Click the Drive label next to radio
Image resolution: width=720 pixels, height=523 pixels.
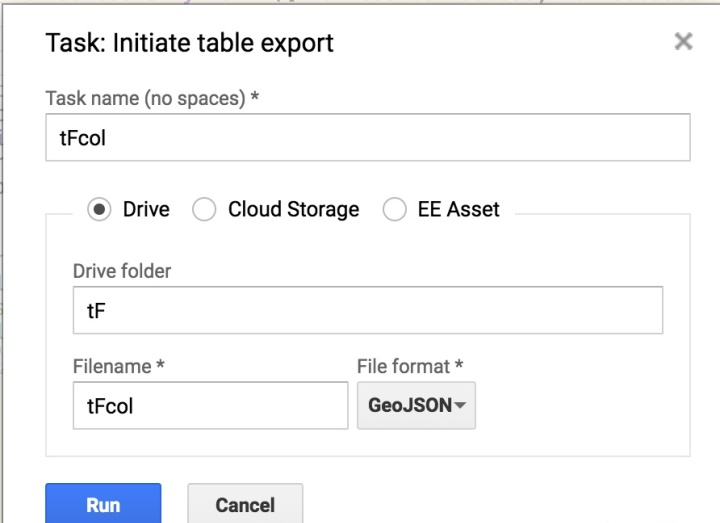146,209
